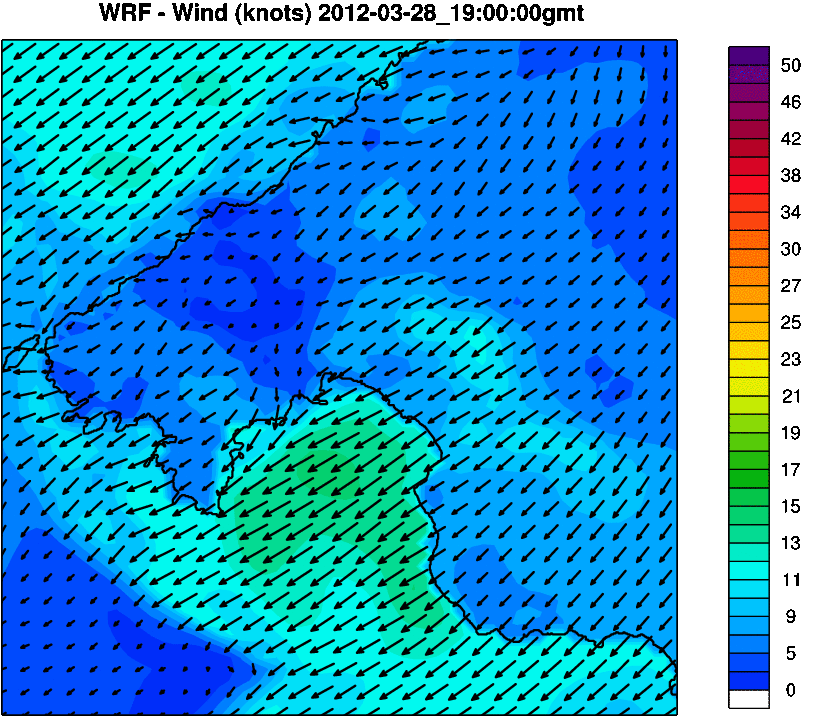Click the colorbar label 11
The width and height of the screenshot is (835, 717).
[x=791, y=580]
